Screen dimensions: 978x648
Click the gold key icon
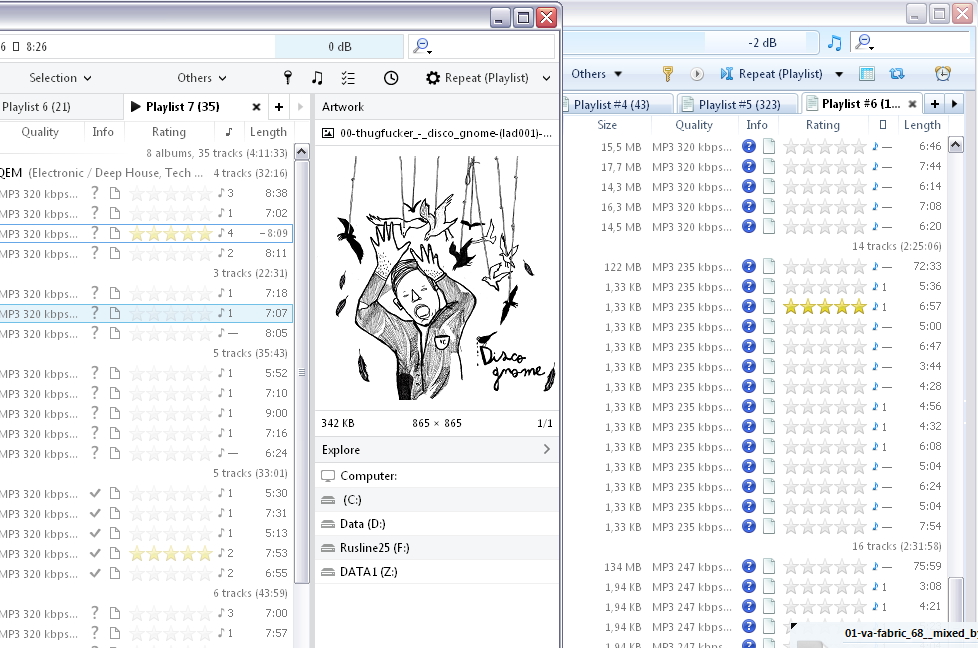coord(668,74)
